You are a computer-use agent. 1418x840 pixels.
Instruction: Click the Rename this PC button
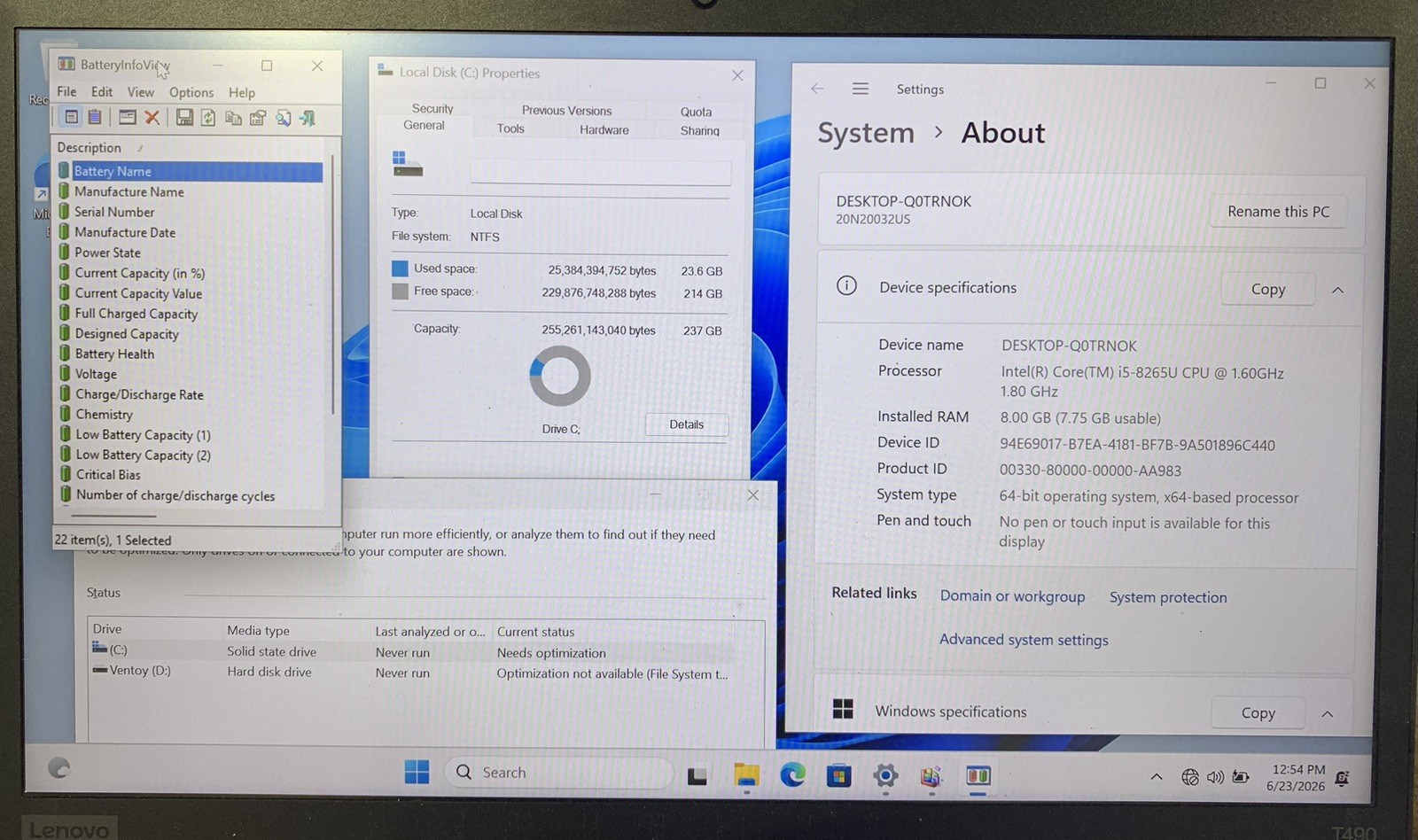[x=1278, y=212]
